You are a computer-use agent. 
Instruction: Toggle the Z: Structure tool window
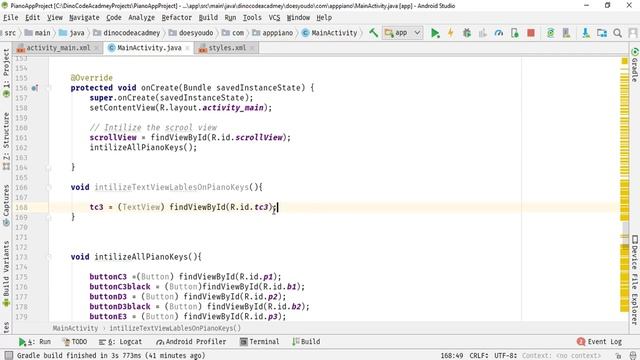[x=6, y=141]
